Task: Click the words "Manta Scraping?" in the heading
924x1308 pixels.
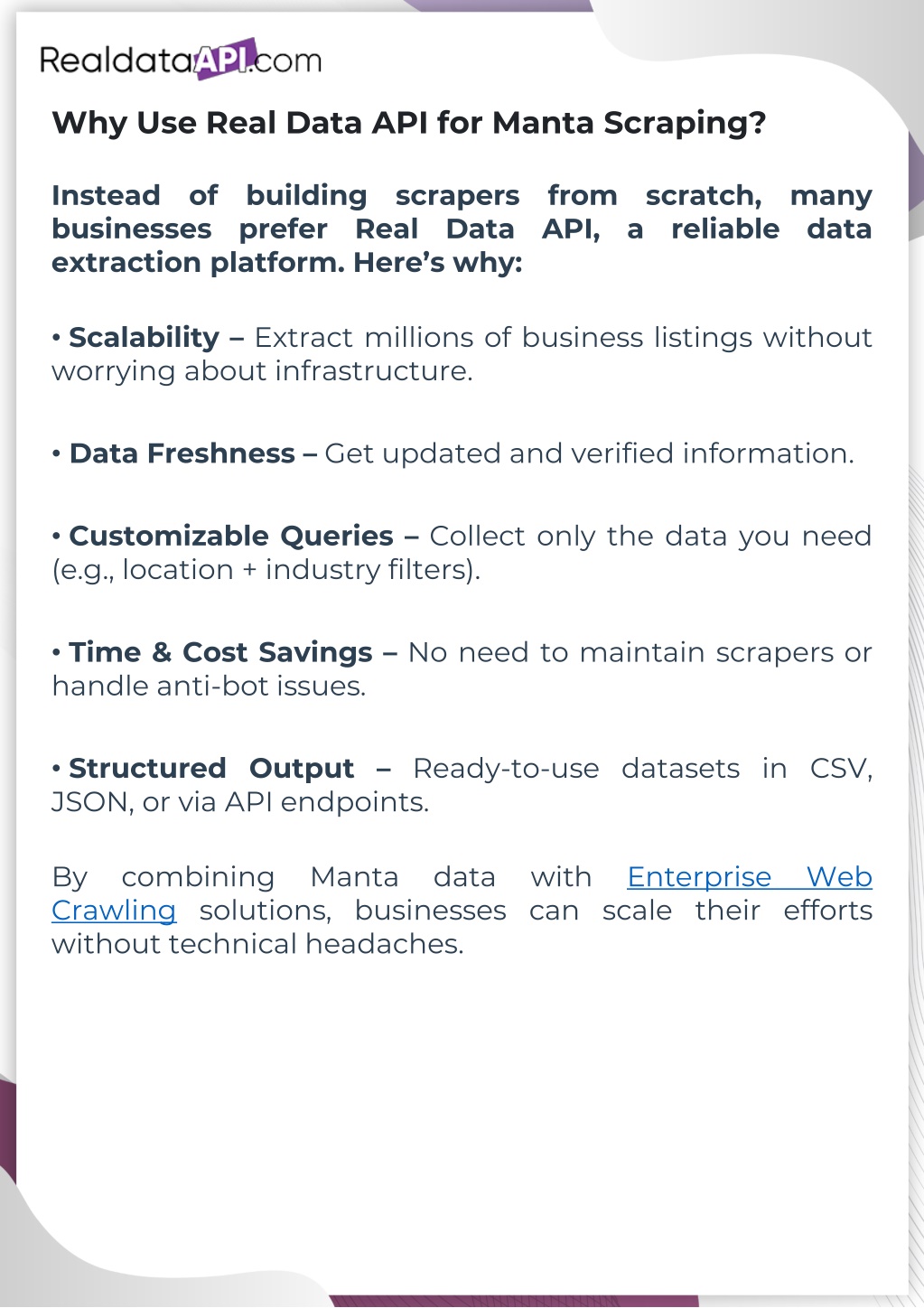Action: pyautogui.click(x=629, y=123)
